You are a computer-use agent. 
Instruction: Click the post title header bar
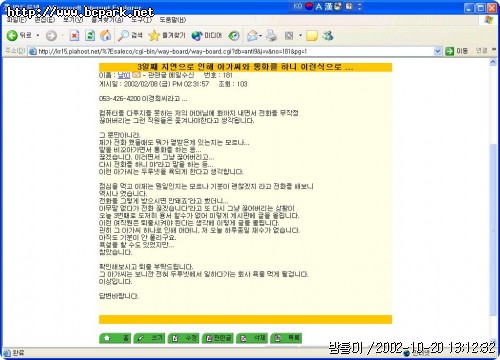pos(245,67)
